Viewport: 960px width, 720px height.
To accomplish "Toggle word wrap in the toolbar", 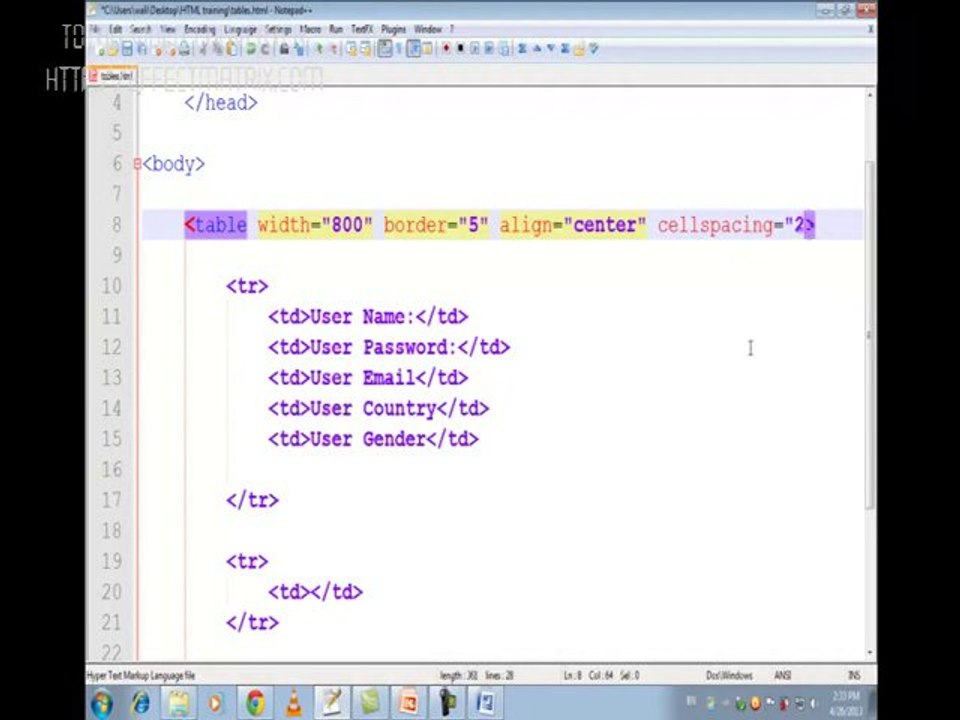I will click(x=384, y=48).
